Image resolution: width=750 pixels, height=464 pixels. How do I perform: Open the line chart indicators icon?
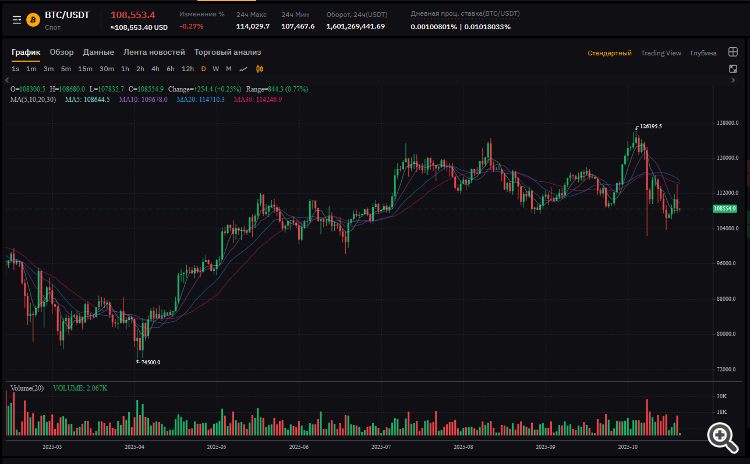pyautogui.click(x=243, y=69)
